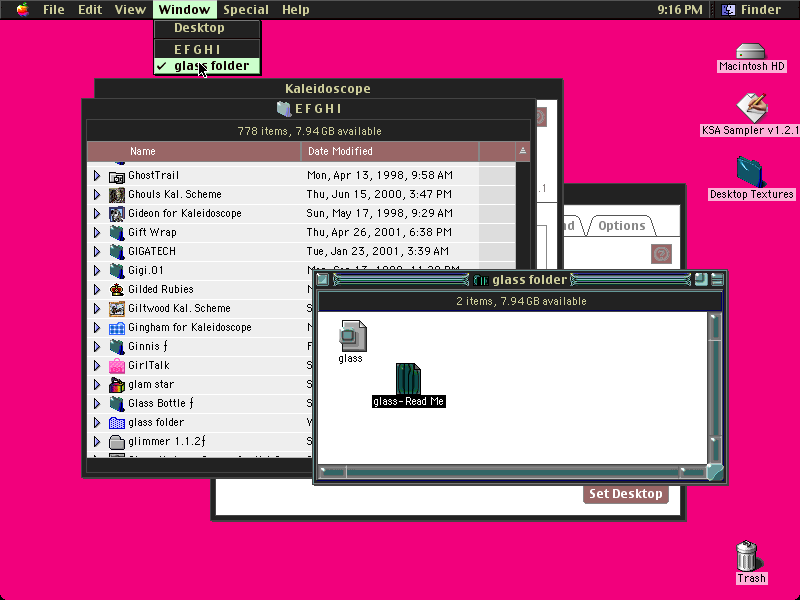Click the date 'Thu, Jun 15, 2000, 3:47 PM'
Image resolution: width=800 pixels, height=600 pixels.
point(379,194)
